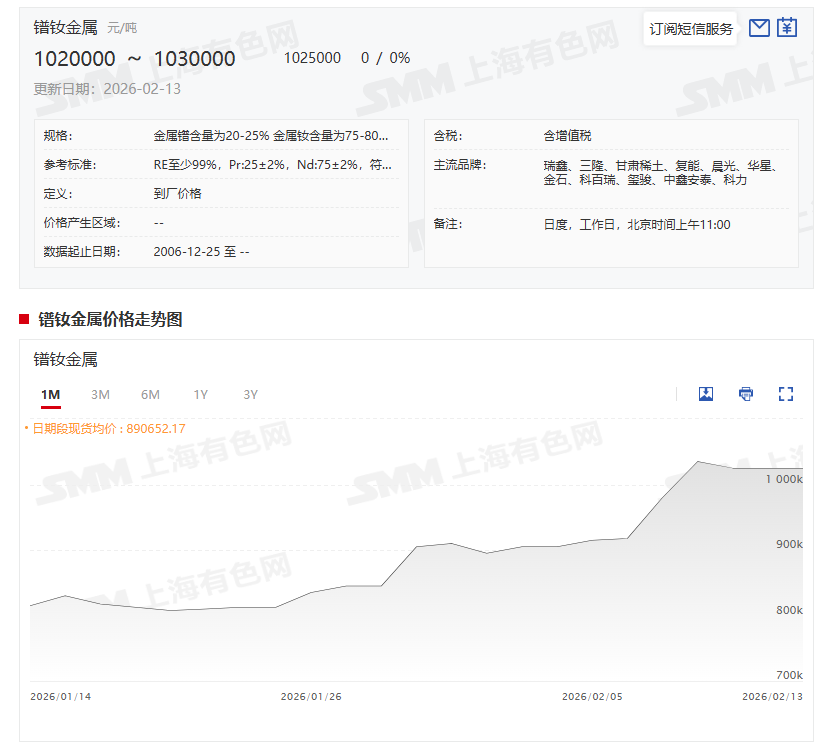This screenshot has height=750, width=822.
Task: Click the 2026/02/05 date on x-axis
Action: click(x=592, y=697)
